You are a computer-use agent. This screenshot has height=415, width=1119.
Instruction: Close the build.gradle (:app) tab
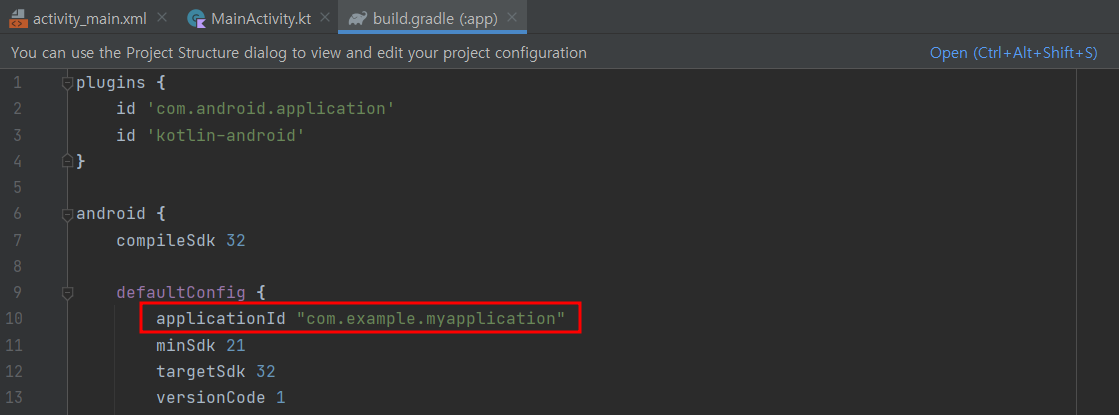tap(512, 19)
